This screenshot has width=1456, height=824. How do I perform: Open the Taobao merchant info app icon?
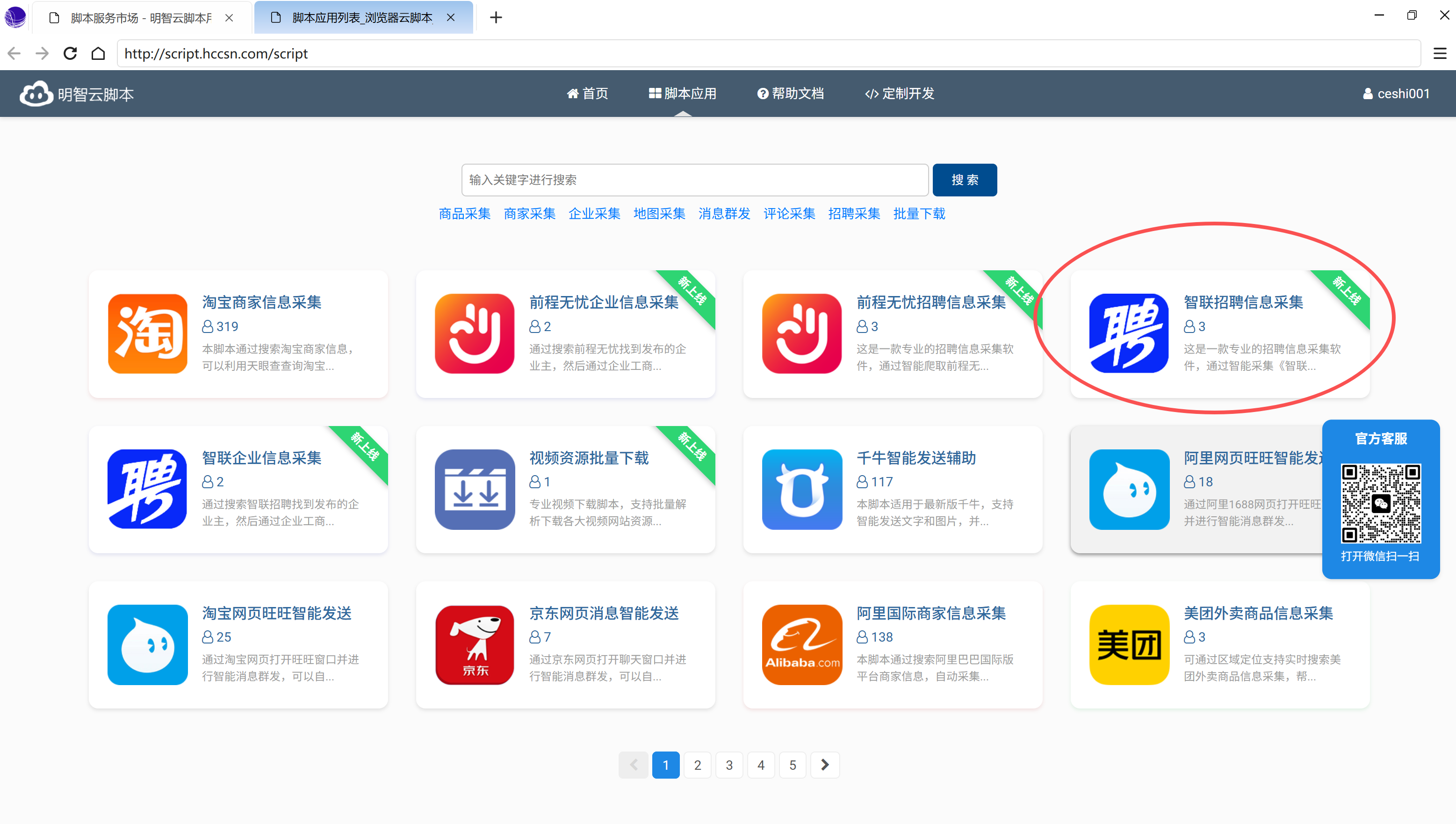click(147, 333)
